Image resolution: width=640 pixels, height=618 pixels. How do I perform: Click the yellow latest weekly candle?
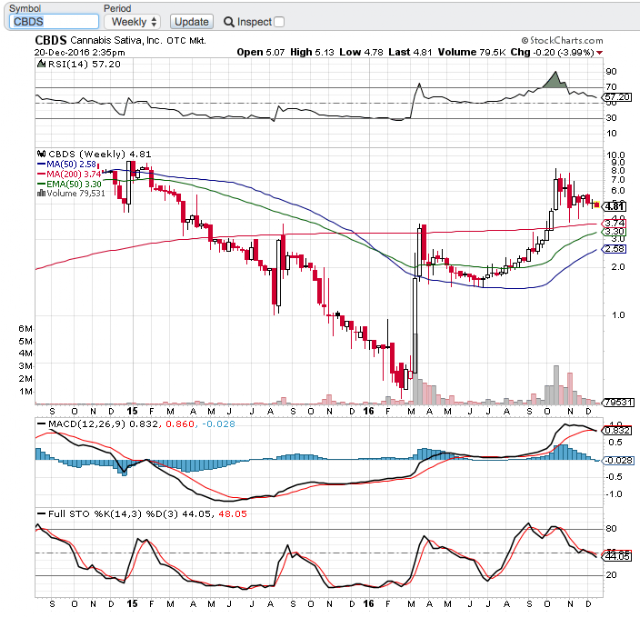tap(597, 205)
